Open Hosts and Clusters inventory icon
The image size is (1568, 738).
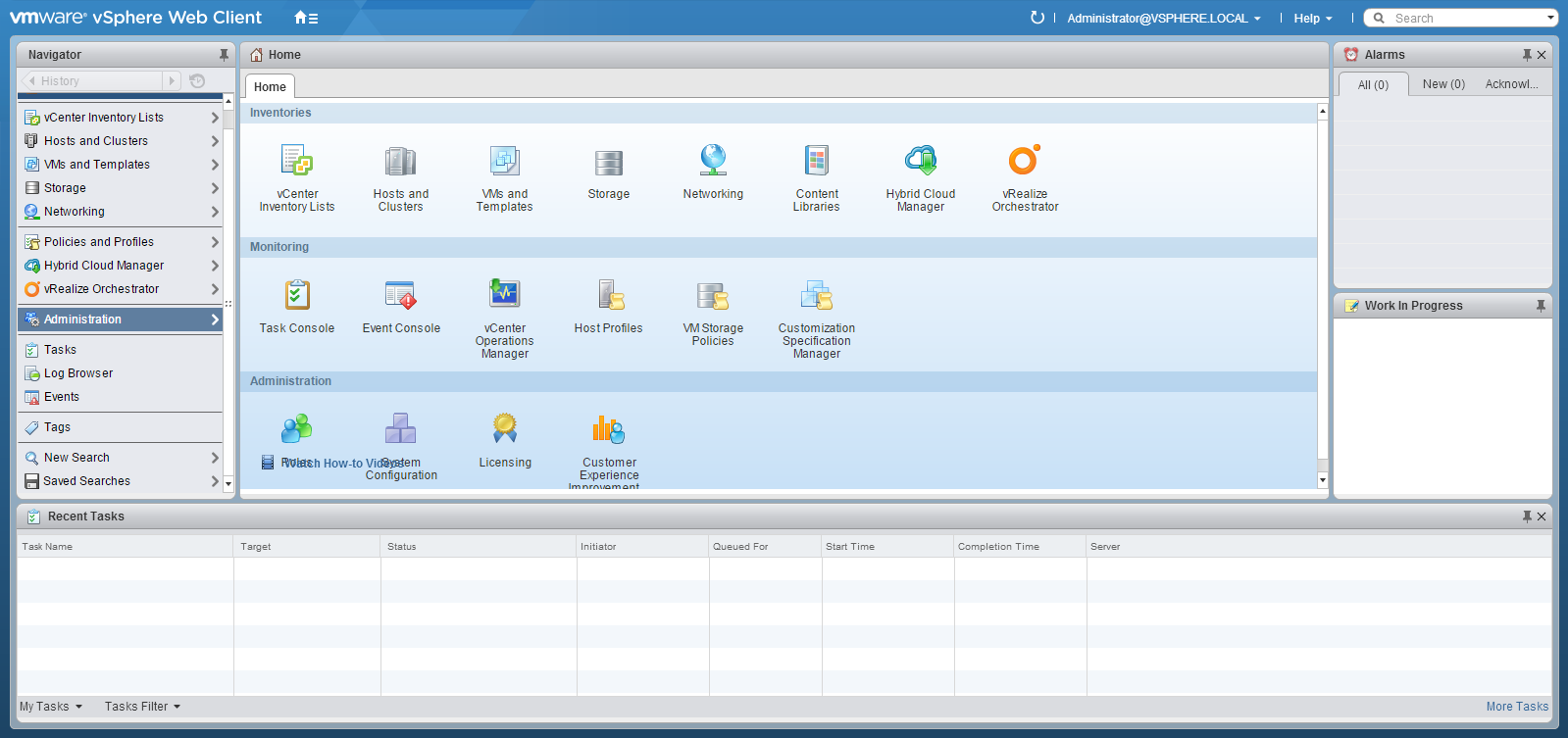400,160
